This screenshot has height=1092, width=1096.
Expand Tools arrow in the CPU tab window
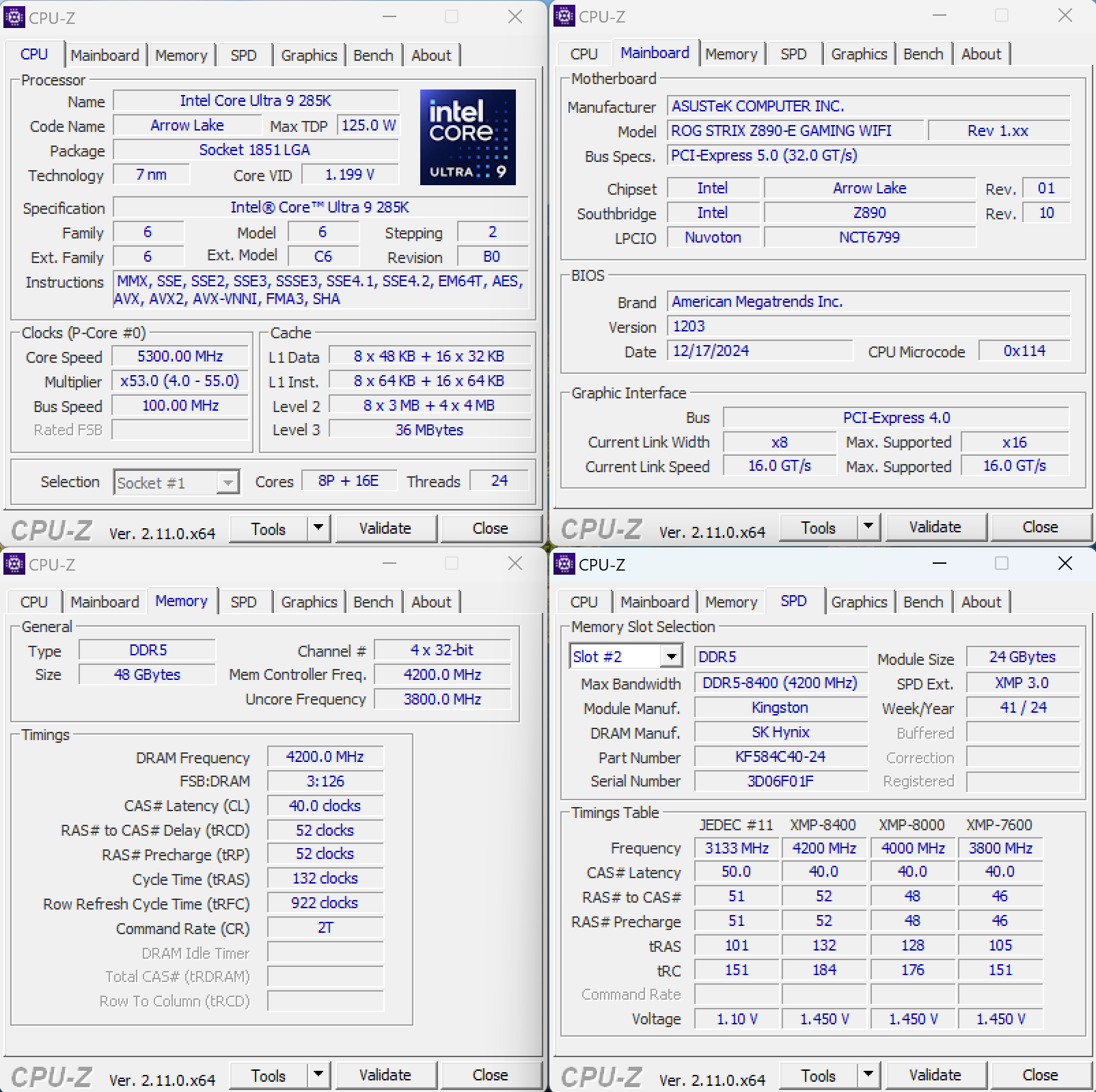318,528
